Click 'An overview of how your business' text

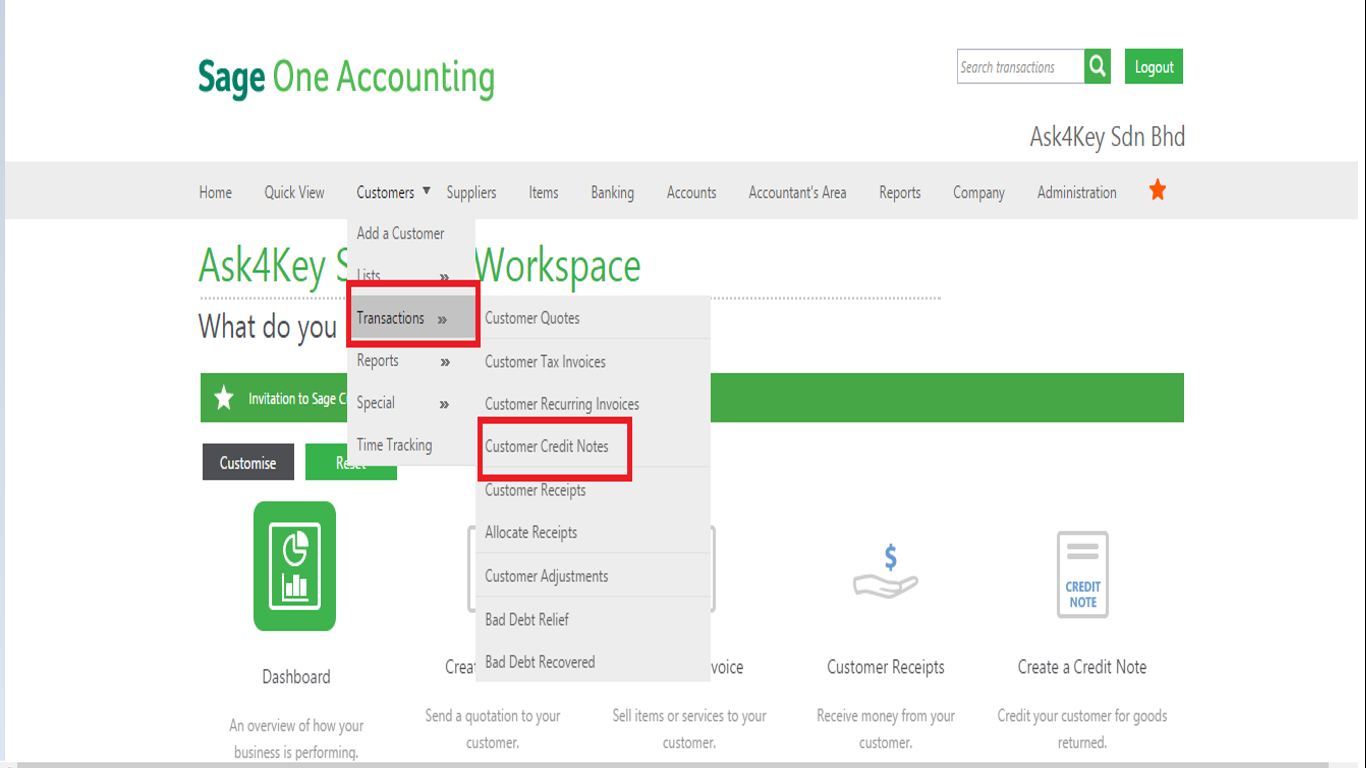point(296,739)
